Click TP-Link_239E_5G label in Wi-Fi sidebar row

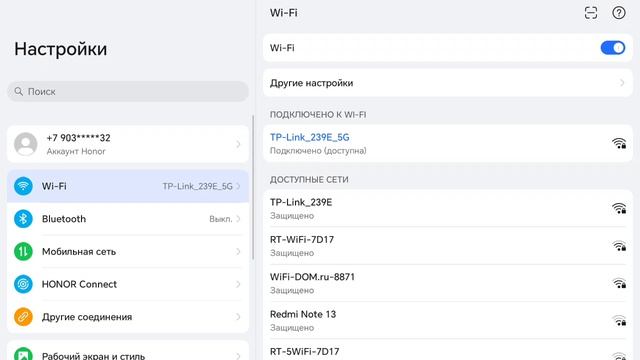coord(198,187)
